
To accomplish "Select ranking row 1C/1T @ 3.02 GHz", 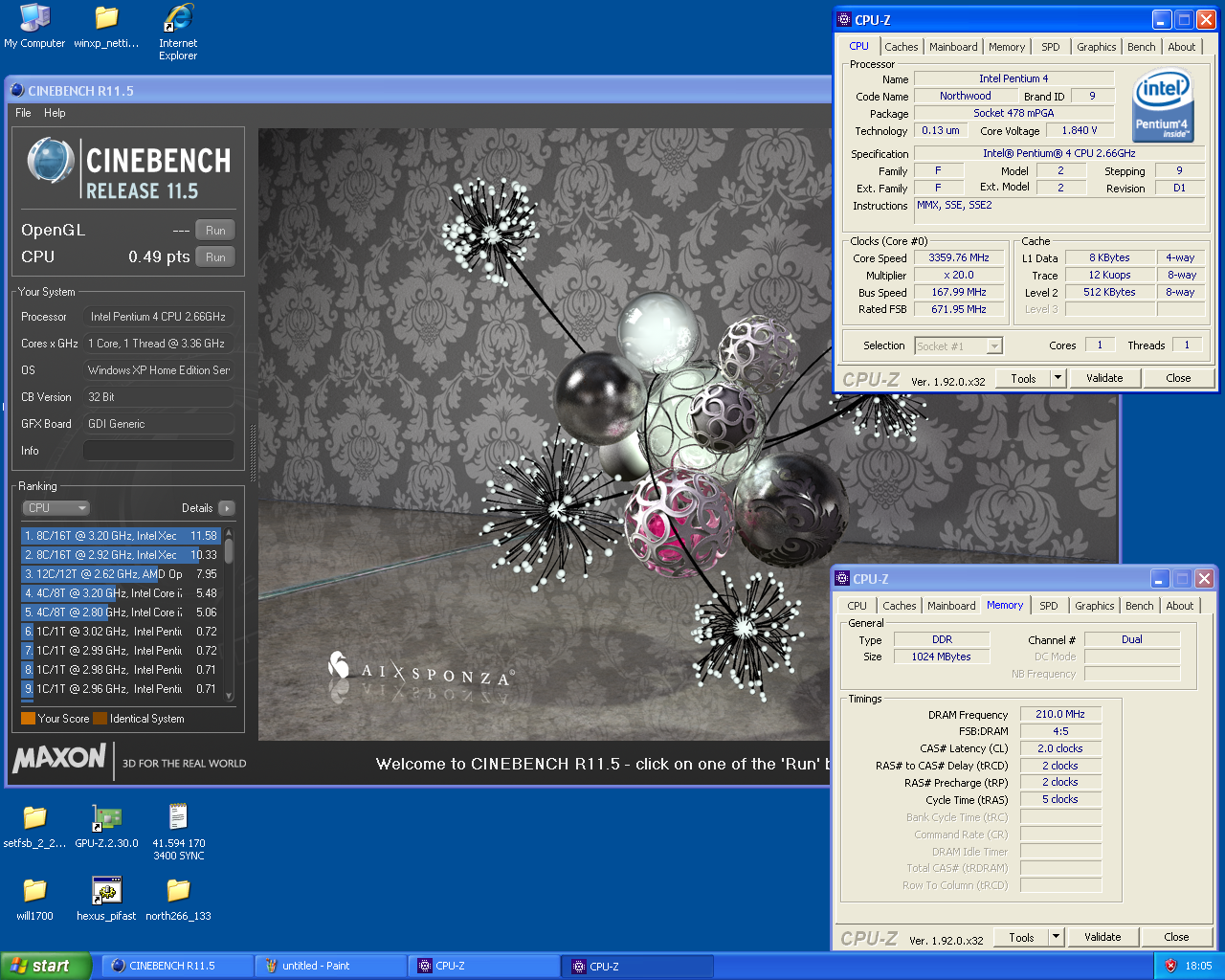I will coord(121,632).
